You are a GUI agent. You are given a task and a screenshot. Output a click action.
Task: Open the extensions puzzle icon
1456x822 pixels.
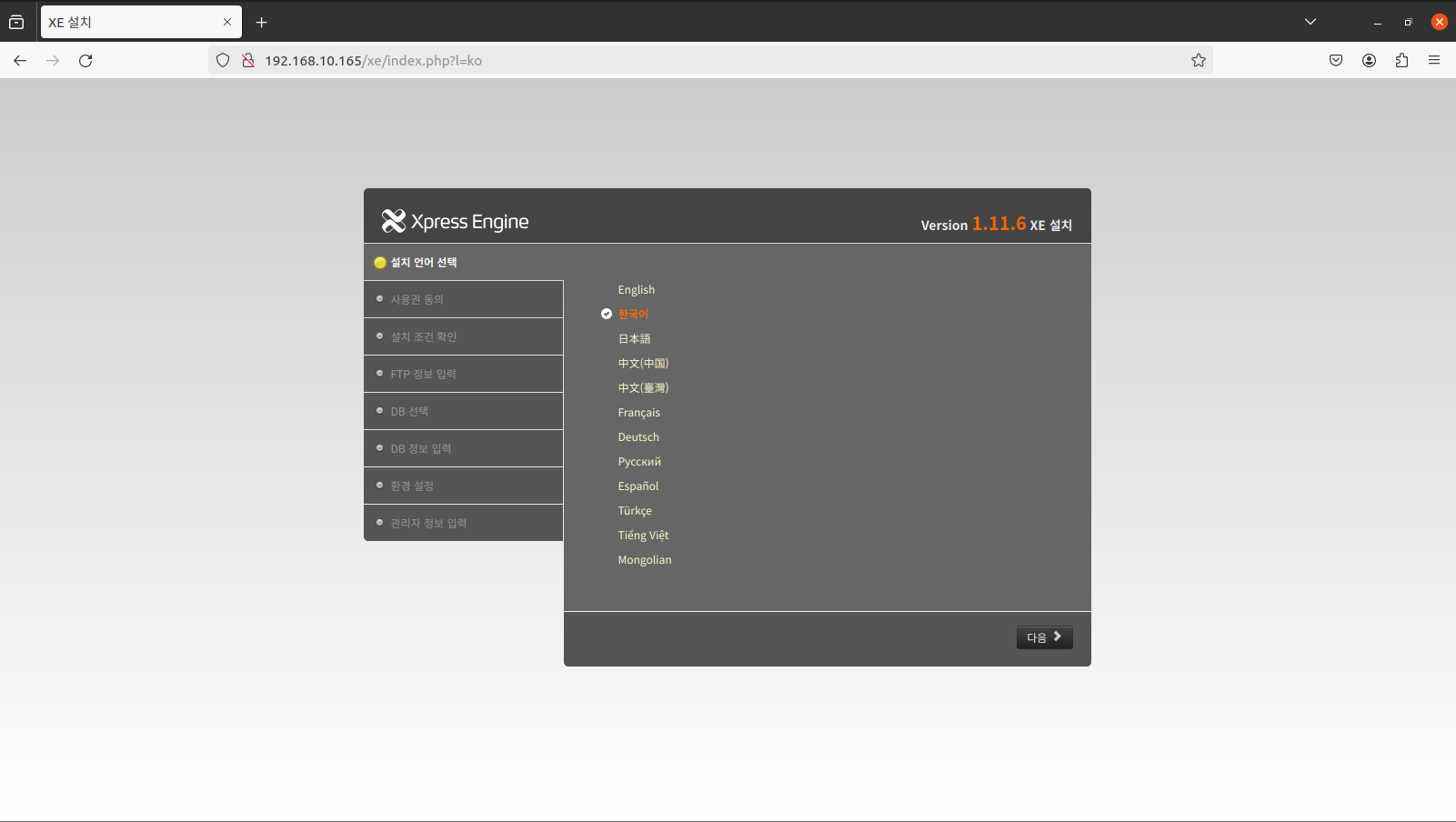(1401, 61)
